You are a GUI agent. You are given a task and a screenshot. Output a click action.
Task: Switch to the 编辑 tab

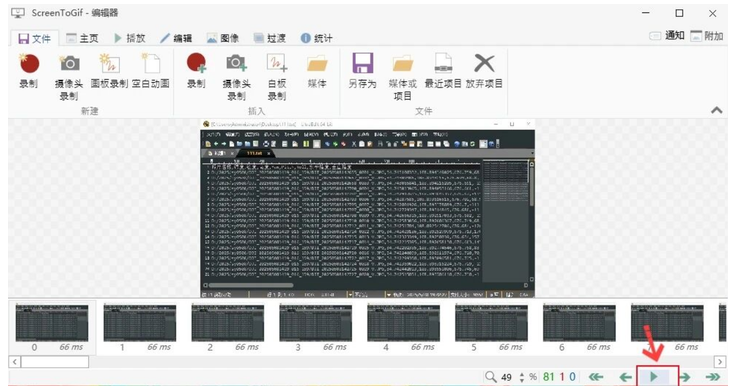coord(176,38)
